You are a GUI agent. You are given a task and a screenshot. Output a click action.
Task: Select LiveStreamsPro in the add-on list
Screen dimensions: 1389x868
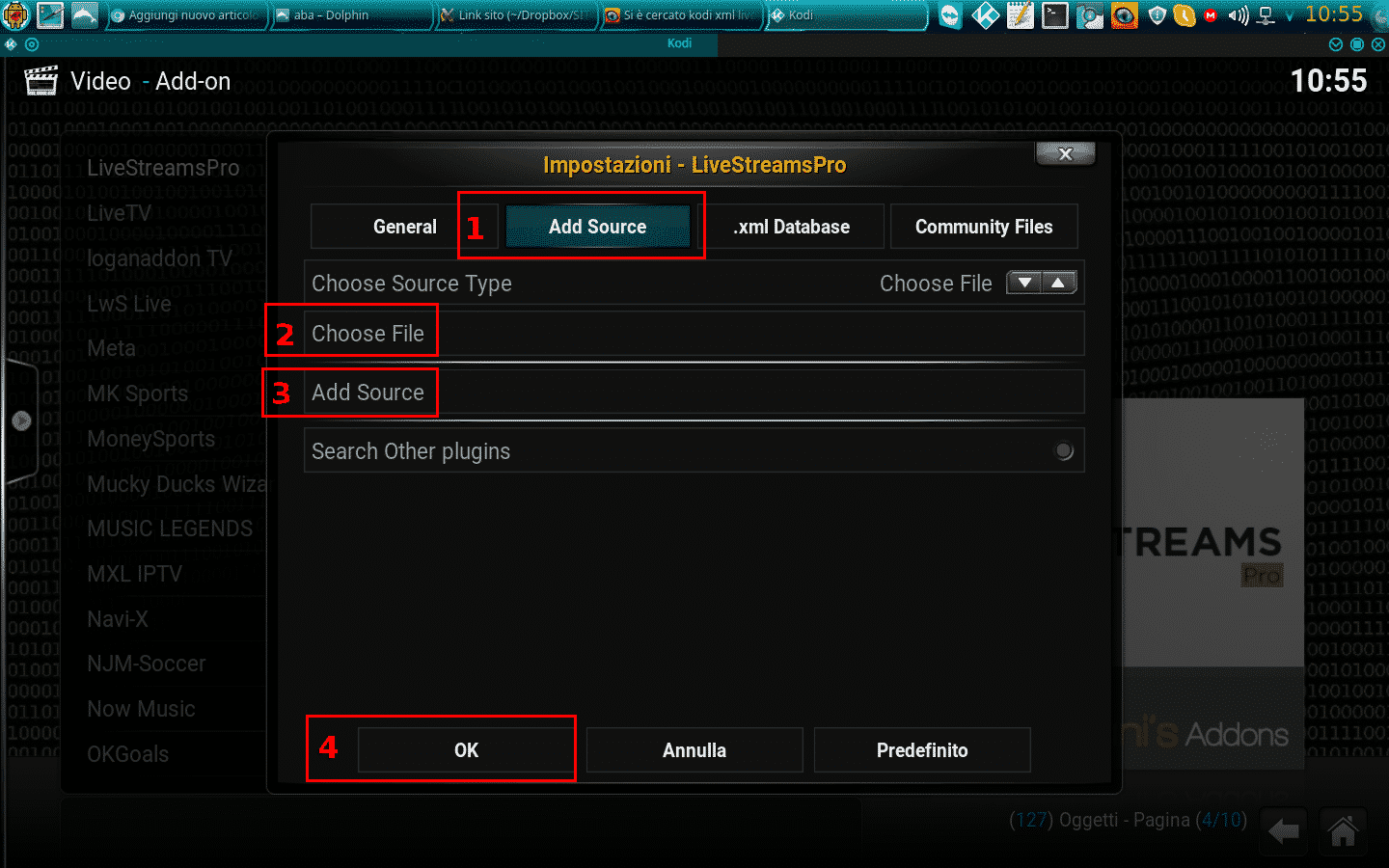[163, 168]
